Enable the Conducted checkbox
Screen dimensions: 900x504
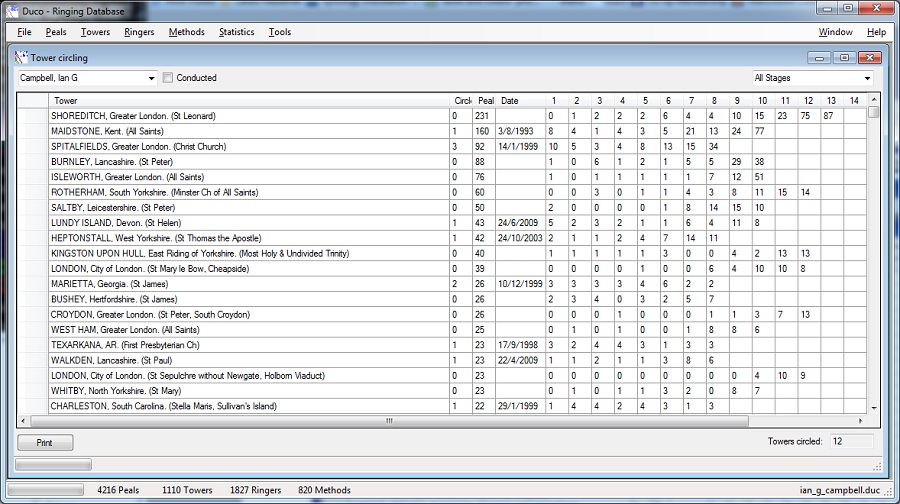pos(168,78)
